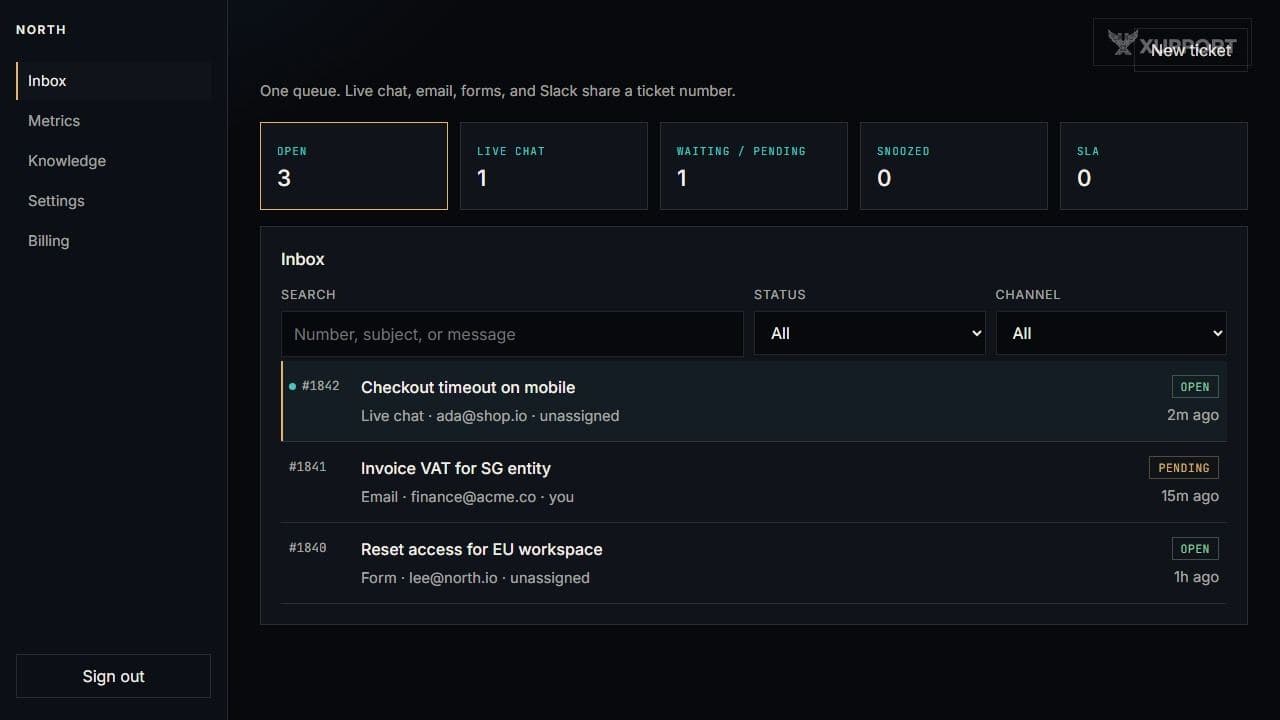Click the Inbox heading above the search field
Screen dimensions: 1280x720
(x=303, y=259)
